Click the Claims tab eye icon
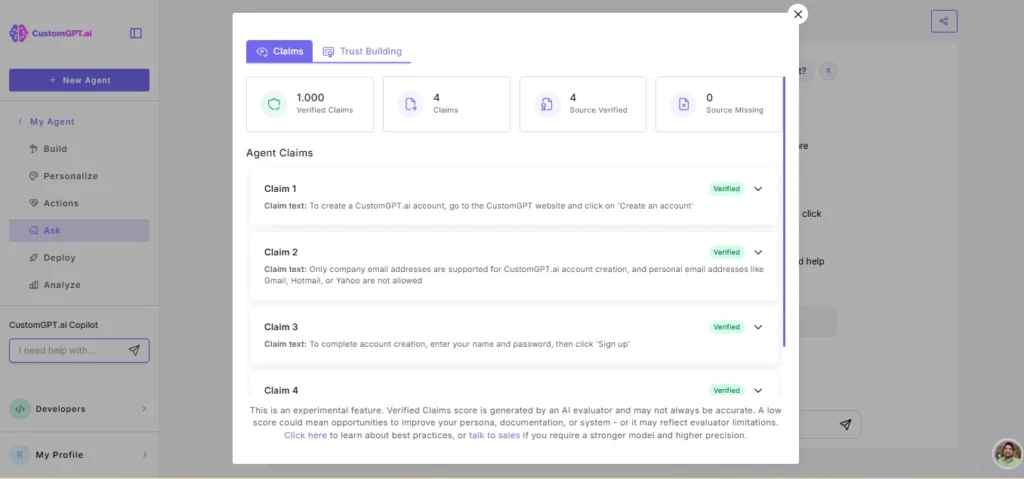This screenshot has width=1024, height=479. coord(262,52)
